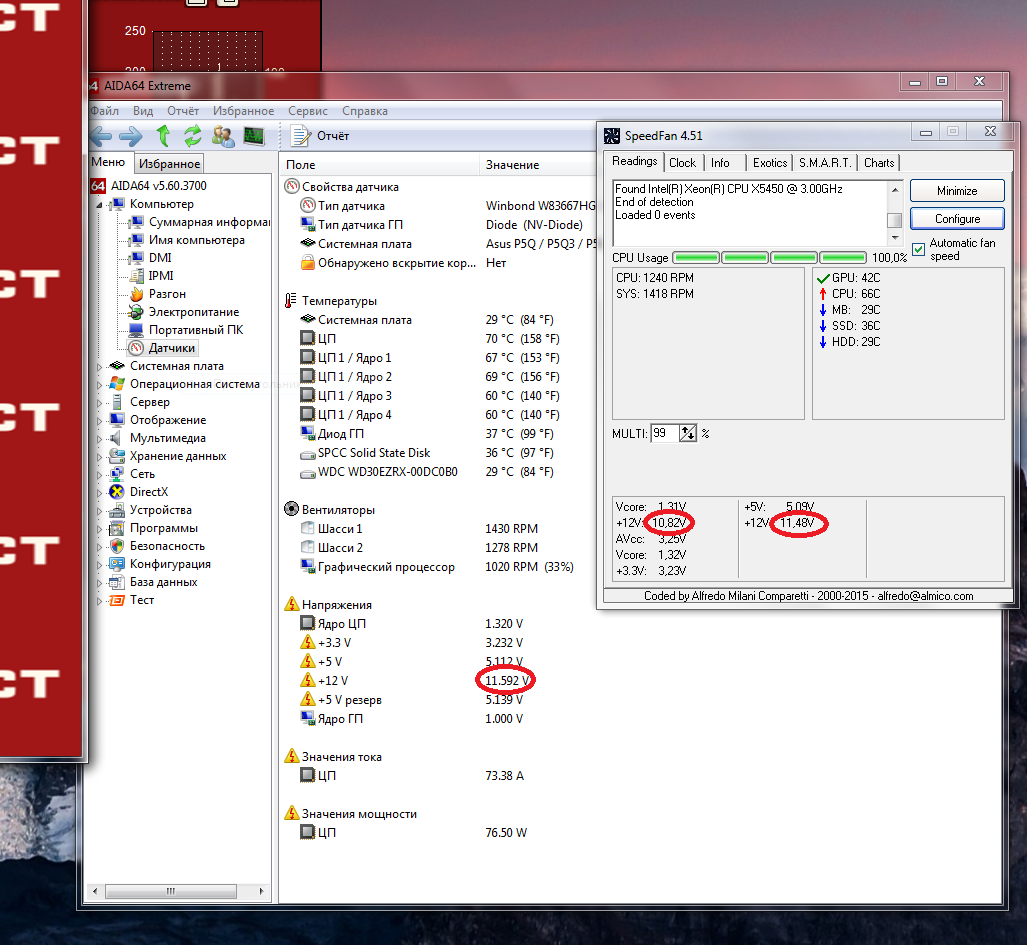This screenshot has height=945, width=1027.
Task: Click the MULTI value stepper arrows
Action: 688,434
